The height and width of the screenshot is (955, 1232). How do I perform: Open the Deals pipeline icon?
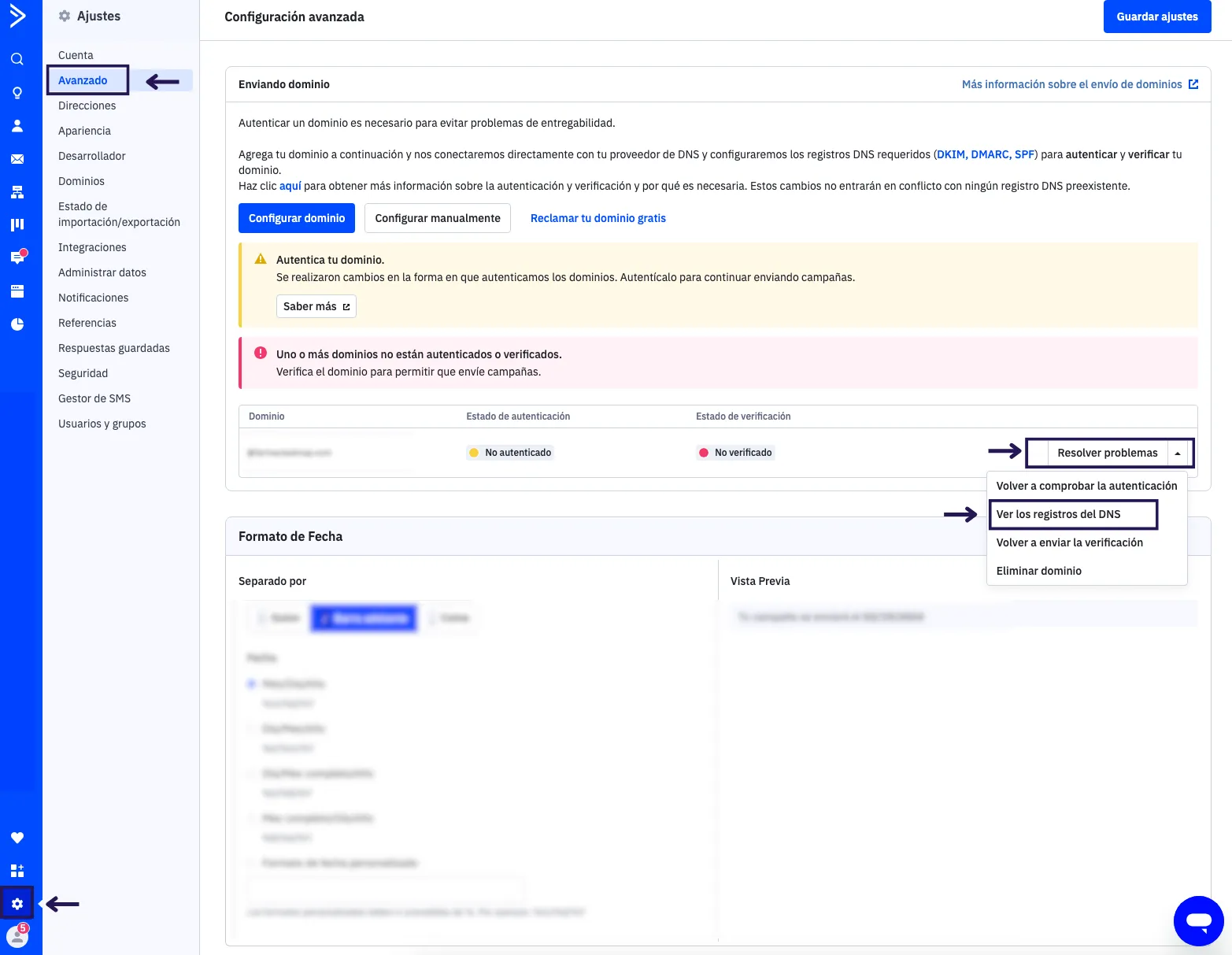[x=17, y=225]
